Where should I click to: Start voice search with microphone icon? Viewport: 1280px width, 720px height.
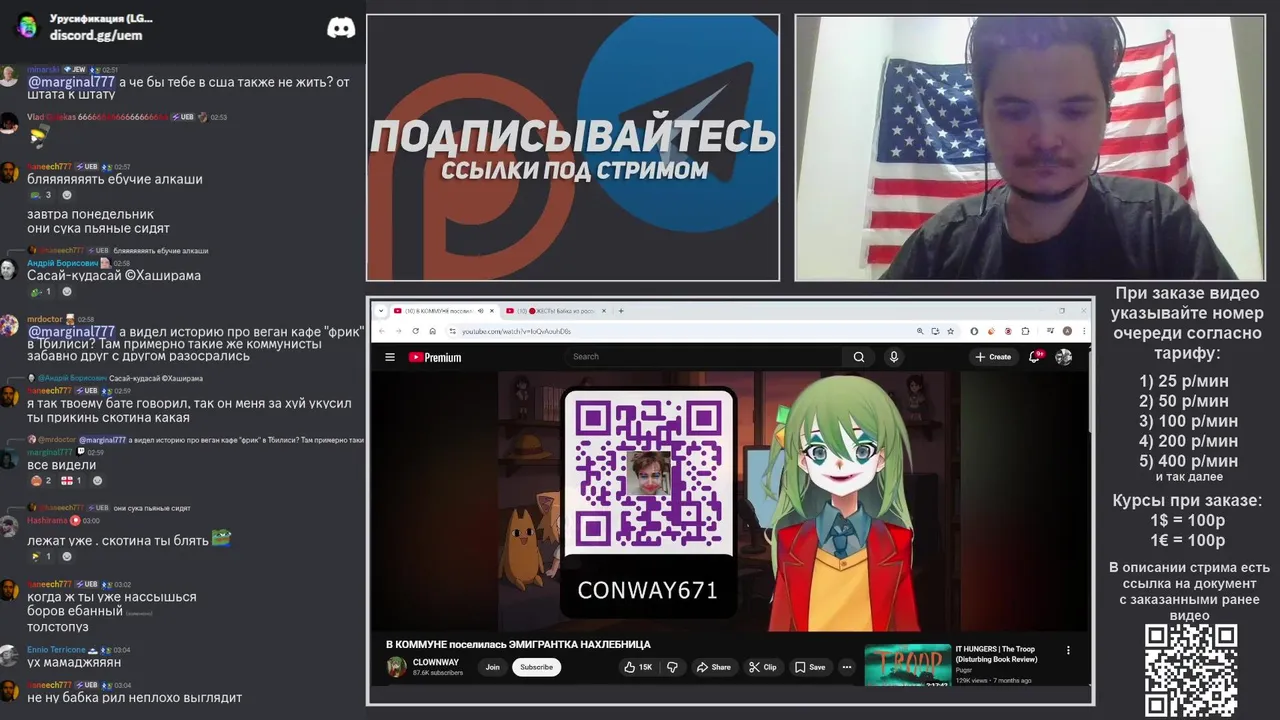tap(894, 357)
